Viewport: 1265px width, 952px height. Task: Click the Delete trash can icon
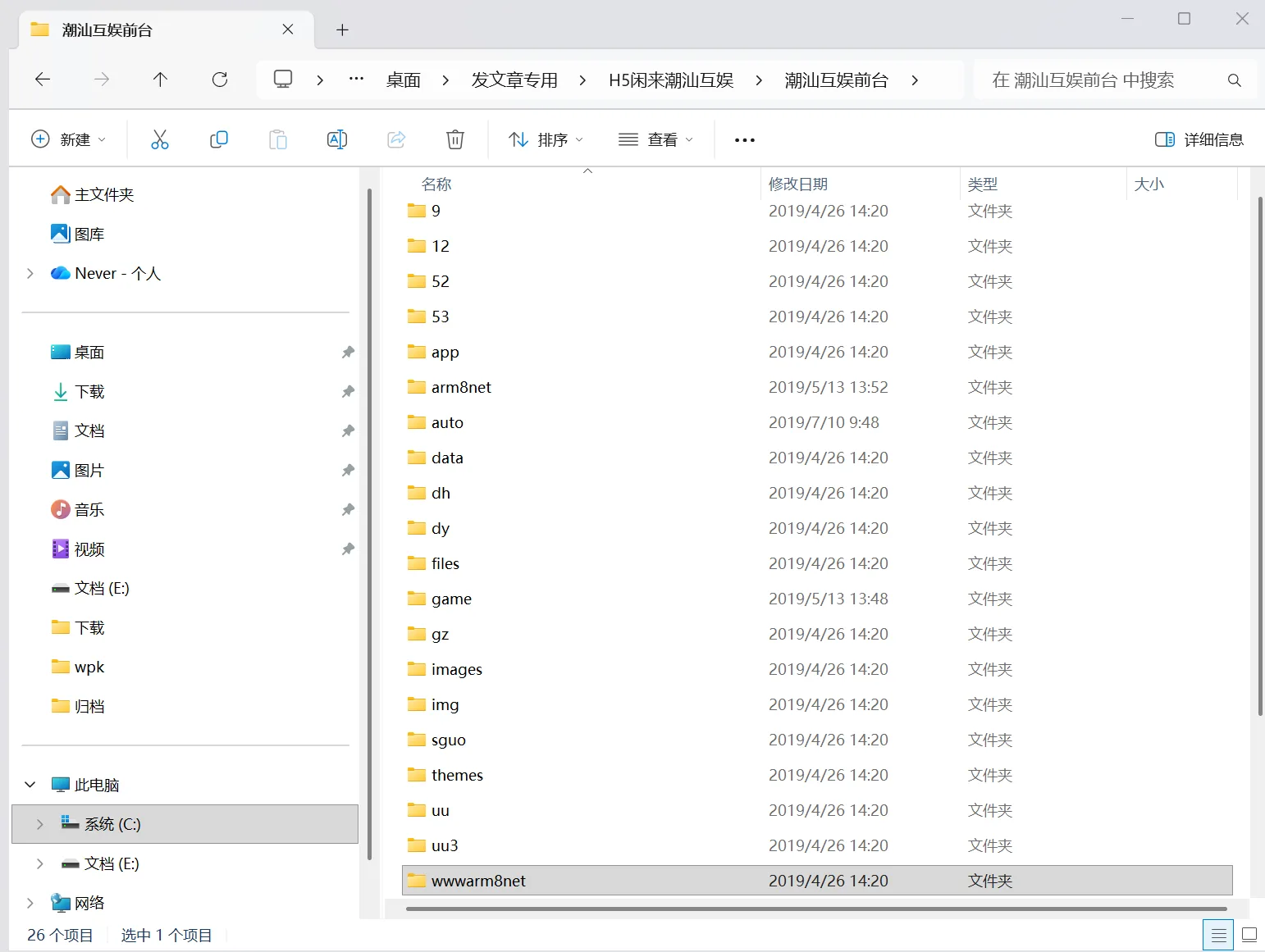[x=455, y=139]
